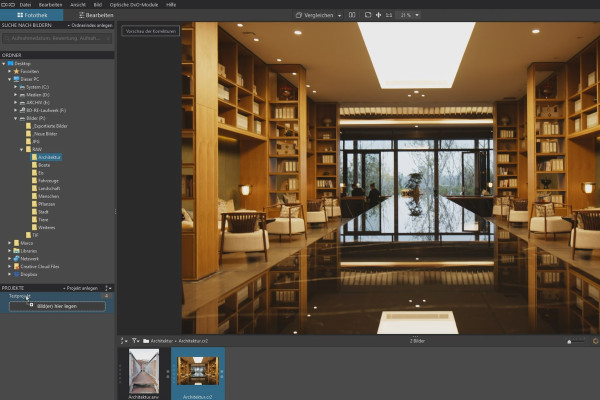Collapse the RAW folder arrow
The height and width of the screenshot is (400, 600).
coord(22,149)
